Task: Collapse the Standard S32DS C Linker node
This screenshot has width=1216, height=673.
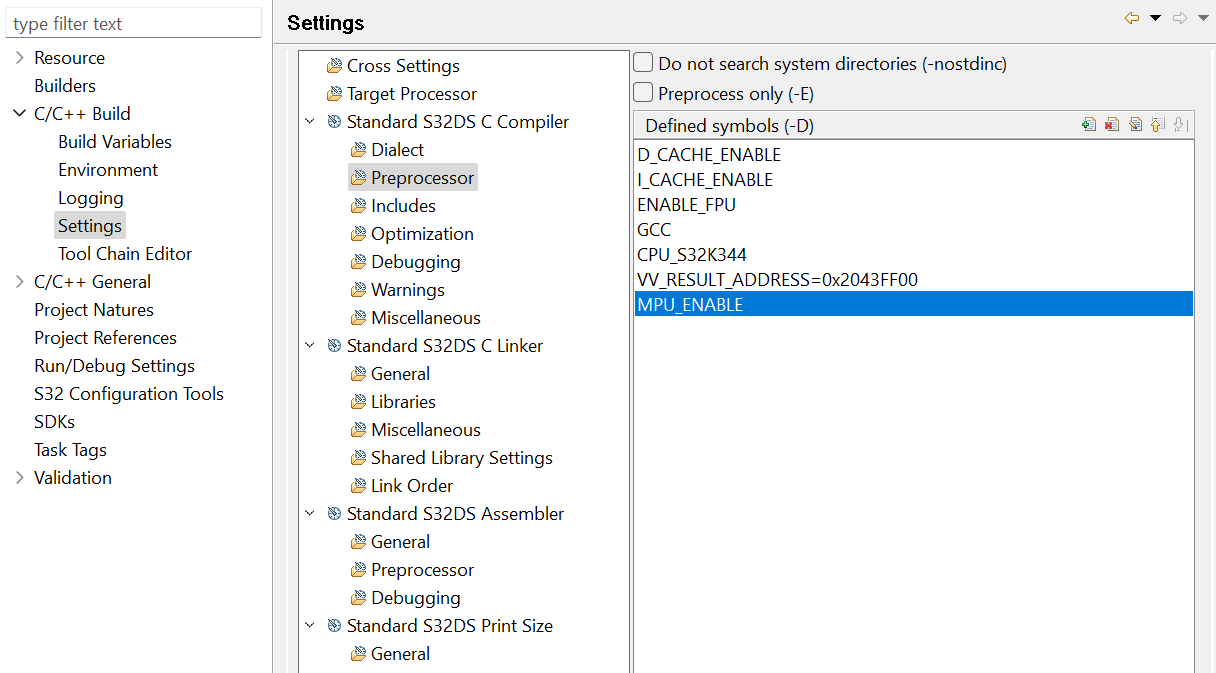Action: click(x=310, y=346)
